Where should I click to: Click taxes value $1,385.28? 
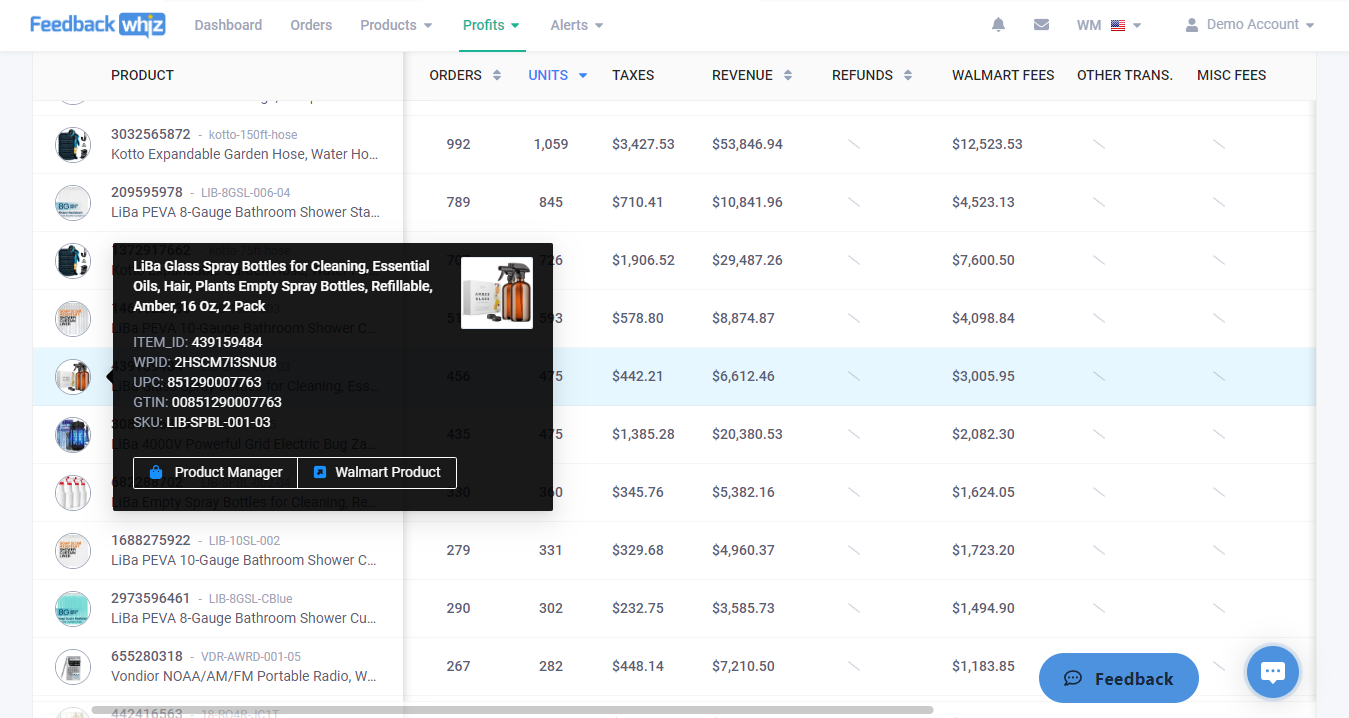[643, 434]
